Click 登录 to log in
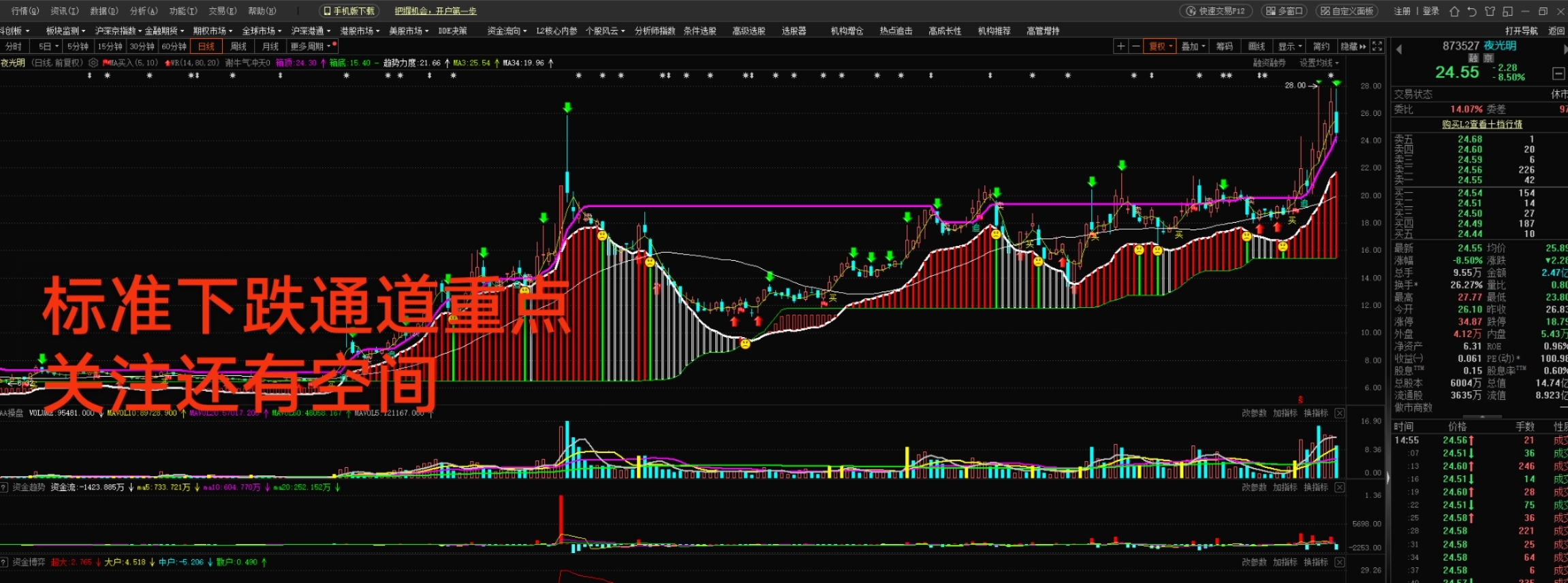1568x583 pixels. (x=1431, y=11)
